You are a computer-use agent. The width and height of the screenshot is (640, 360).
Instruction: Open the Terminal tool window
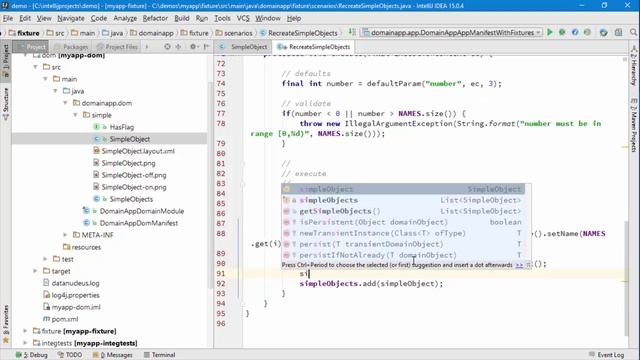(160, 355)
